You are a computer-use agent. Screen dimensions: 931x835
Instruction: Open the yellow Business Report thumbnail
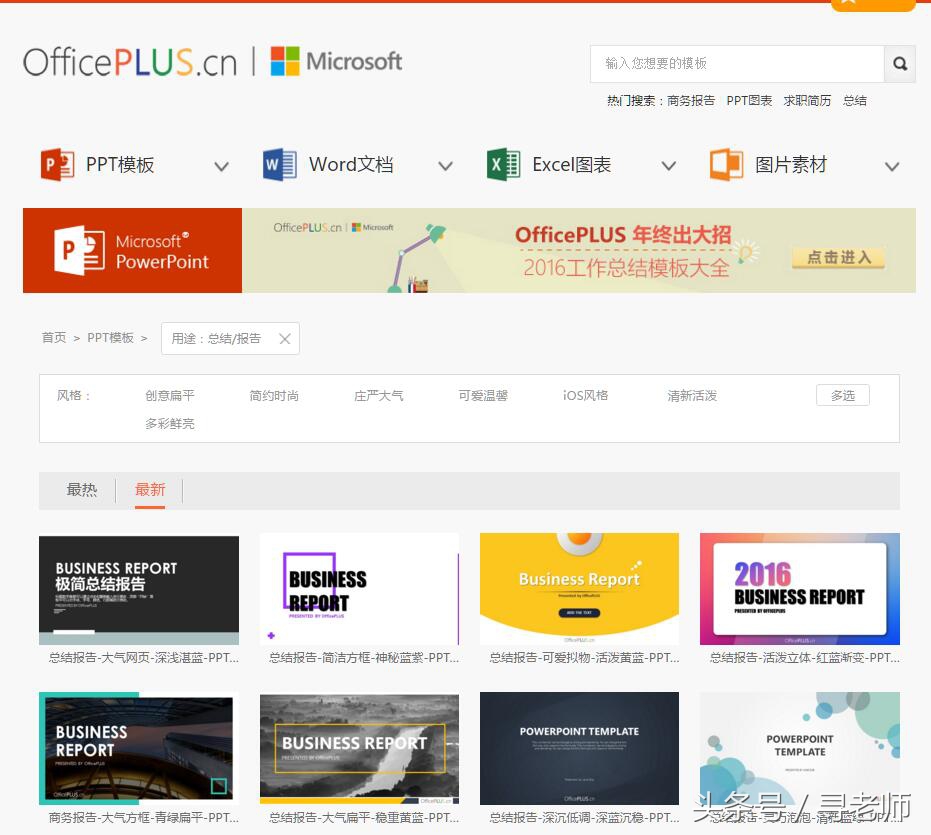[x=580, y=589]
